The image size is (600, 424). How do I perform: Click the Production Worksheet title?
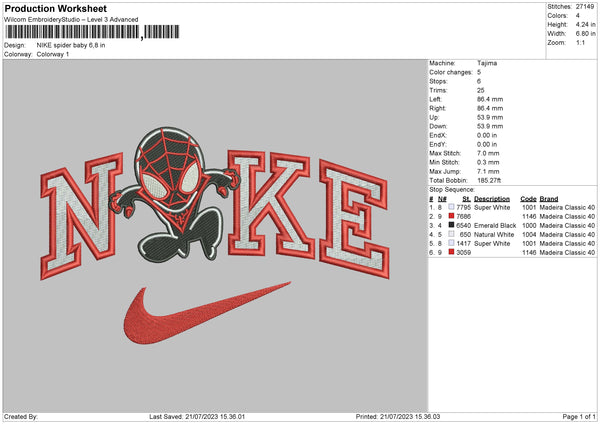(55, 8)
